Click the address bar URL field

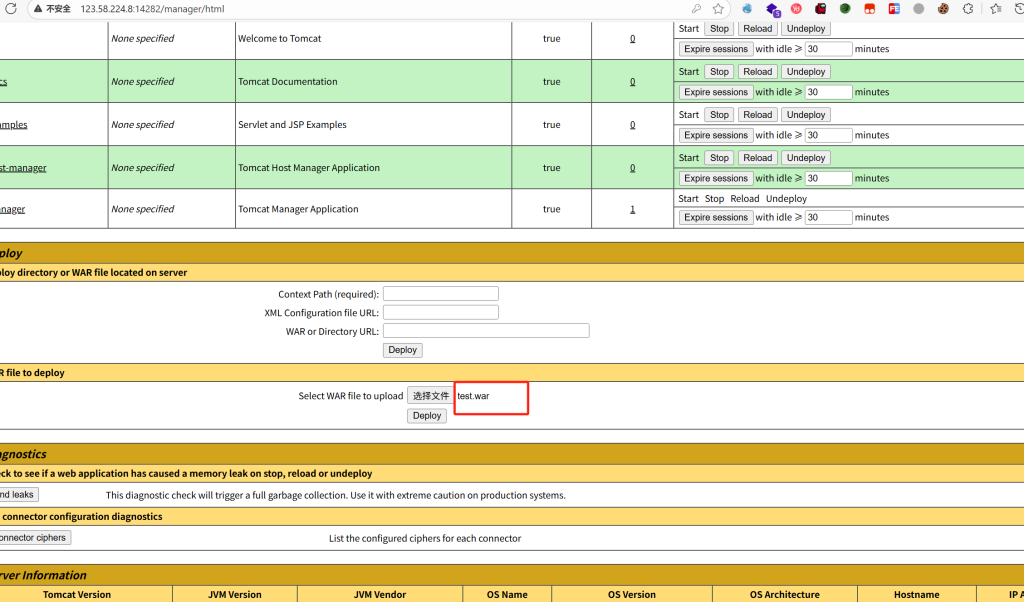pos(379,9)
